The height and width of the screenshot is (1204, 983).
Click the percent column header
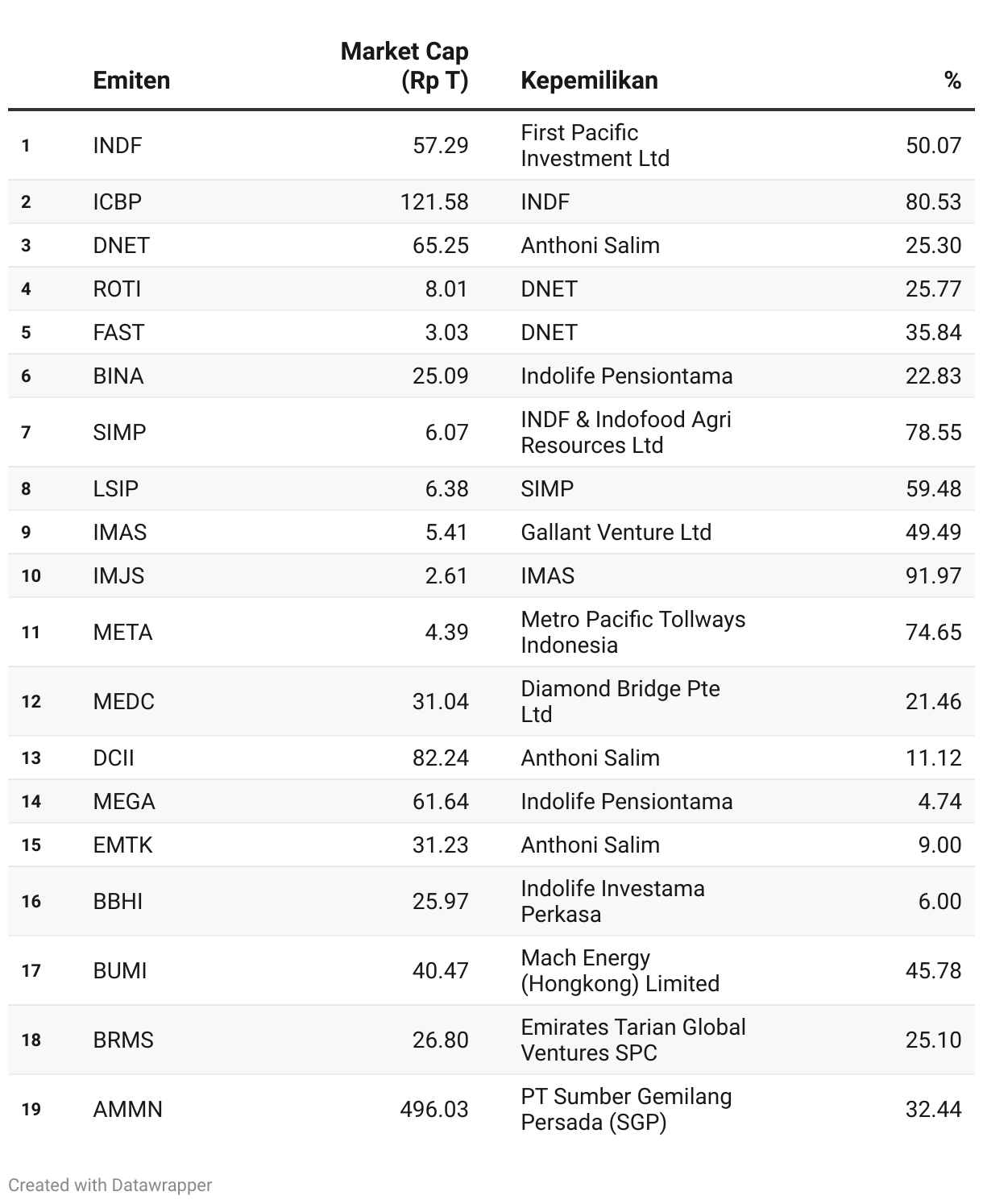point(952,81)
